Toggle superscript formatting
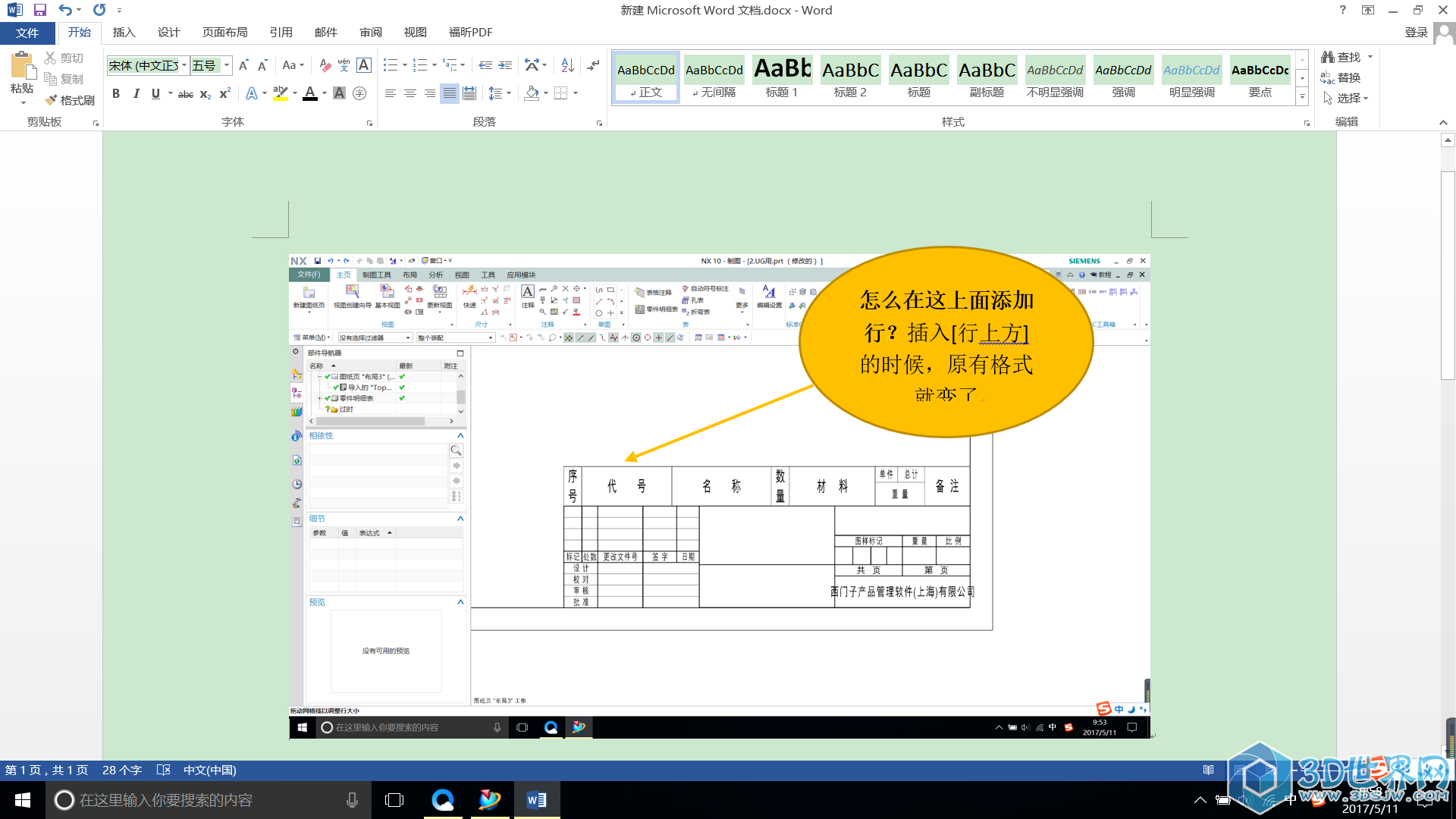Viewport: 1456px width, 819px height. click(224, 93)
